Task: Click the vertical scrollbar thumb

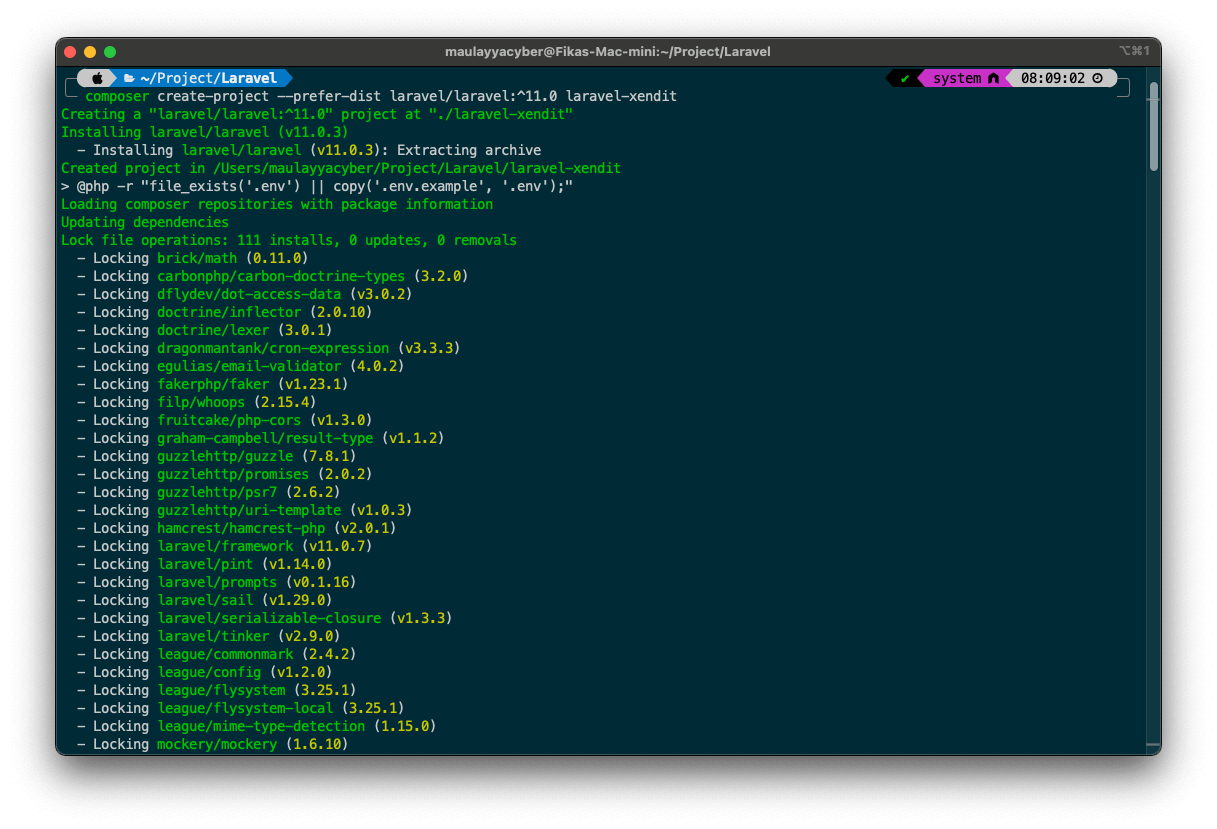Action: click(1153, 125)
